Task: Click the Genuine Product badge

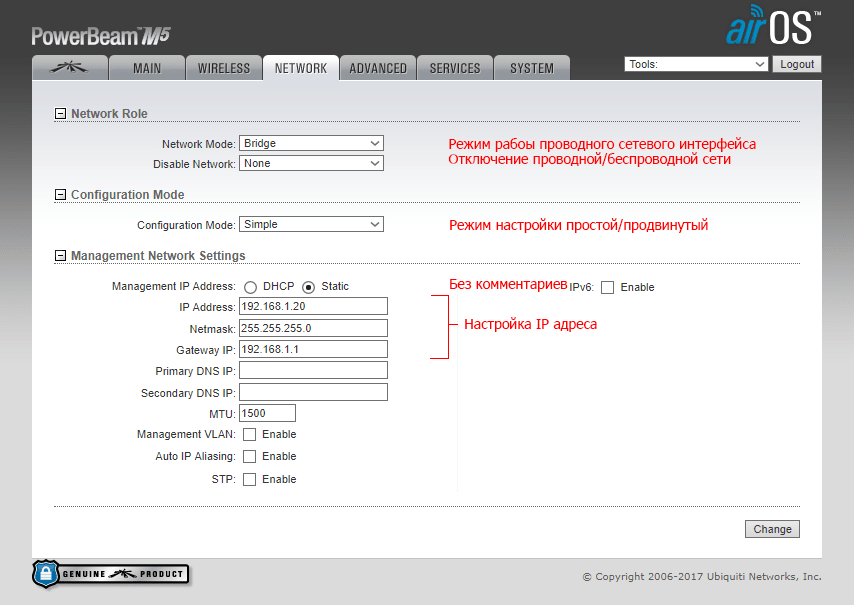Action: pos(111,574)
